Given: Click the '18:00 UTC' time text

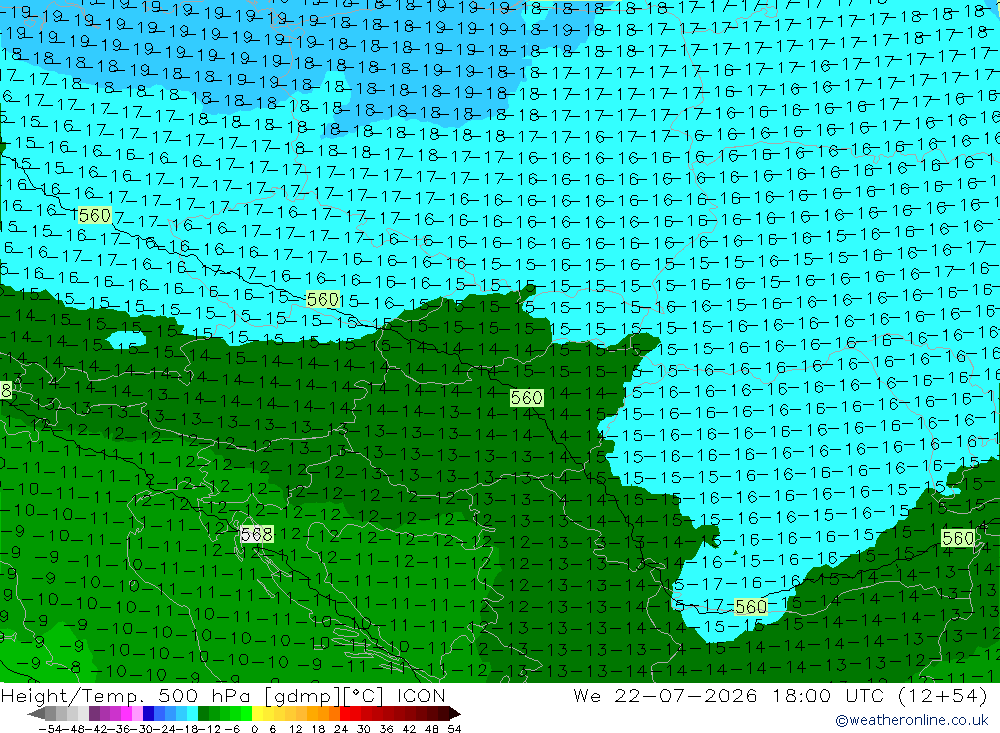Looking at the screenshot, I should pos(828,695).
